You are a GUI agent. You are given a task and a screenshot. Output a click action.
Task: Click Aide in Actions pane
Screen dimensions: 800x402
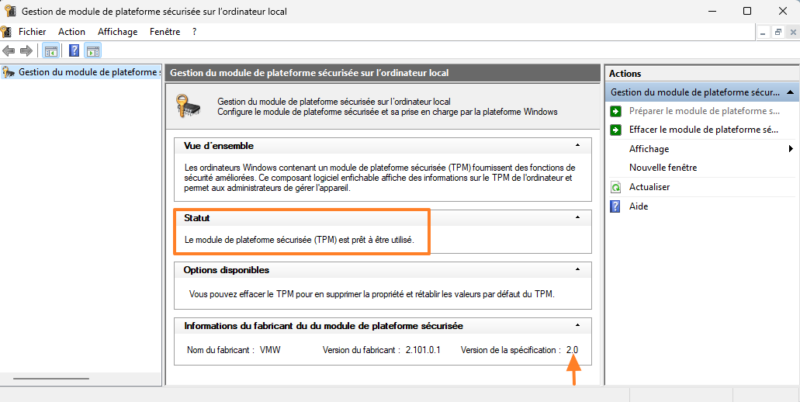(x=639, y=207)
